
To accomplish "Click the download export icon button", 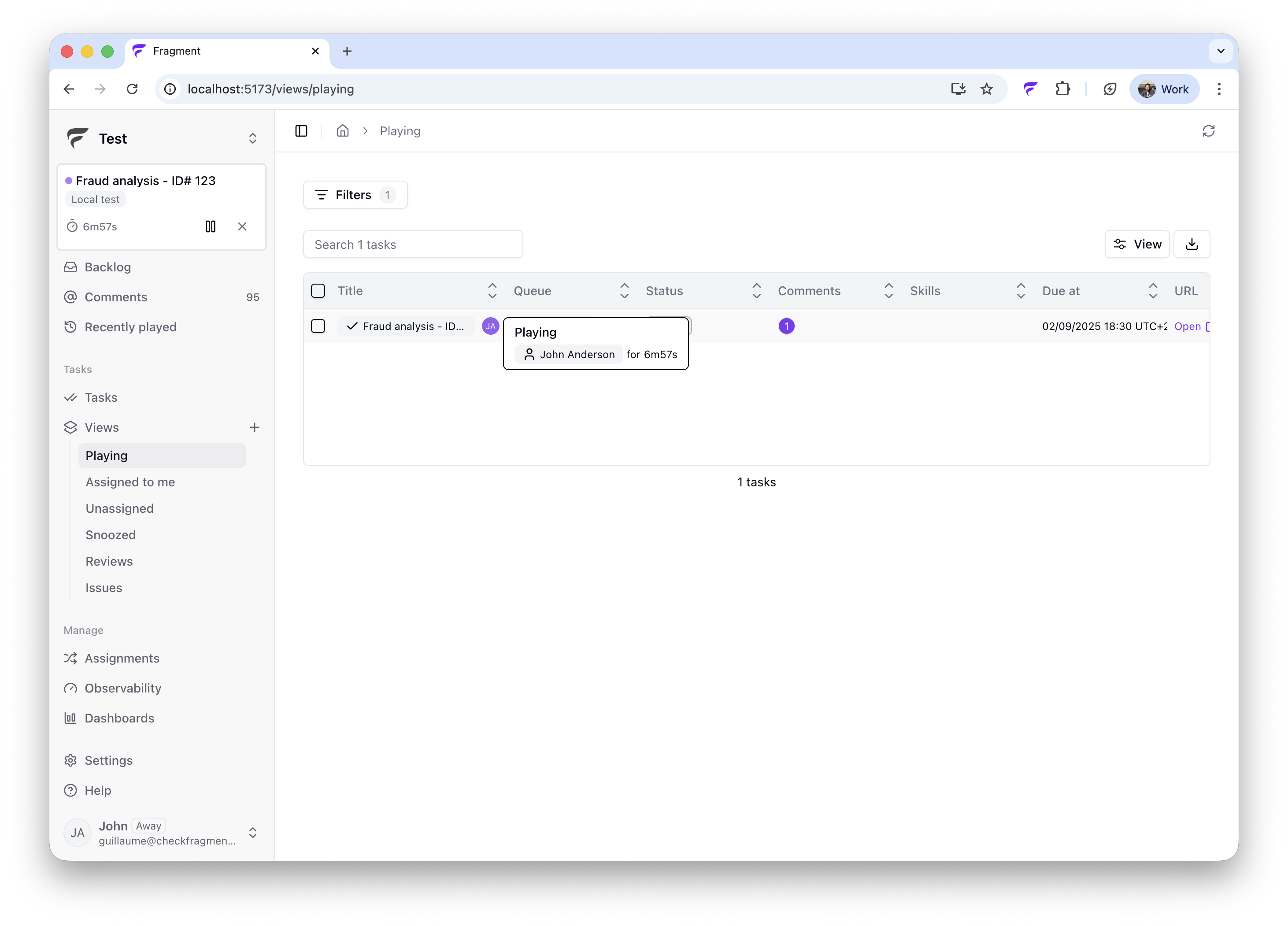I will point(1192,244).
